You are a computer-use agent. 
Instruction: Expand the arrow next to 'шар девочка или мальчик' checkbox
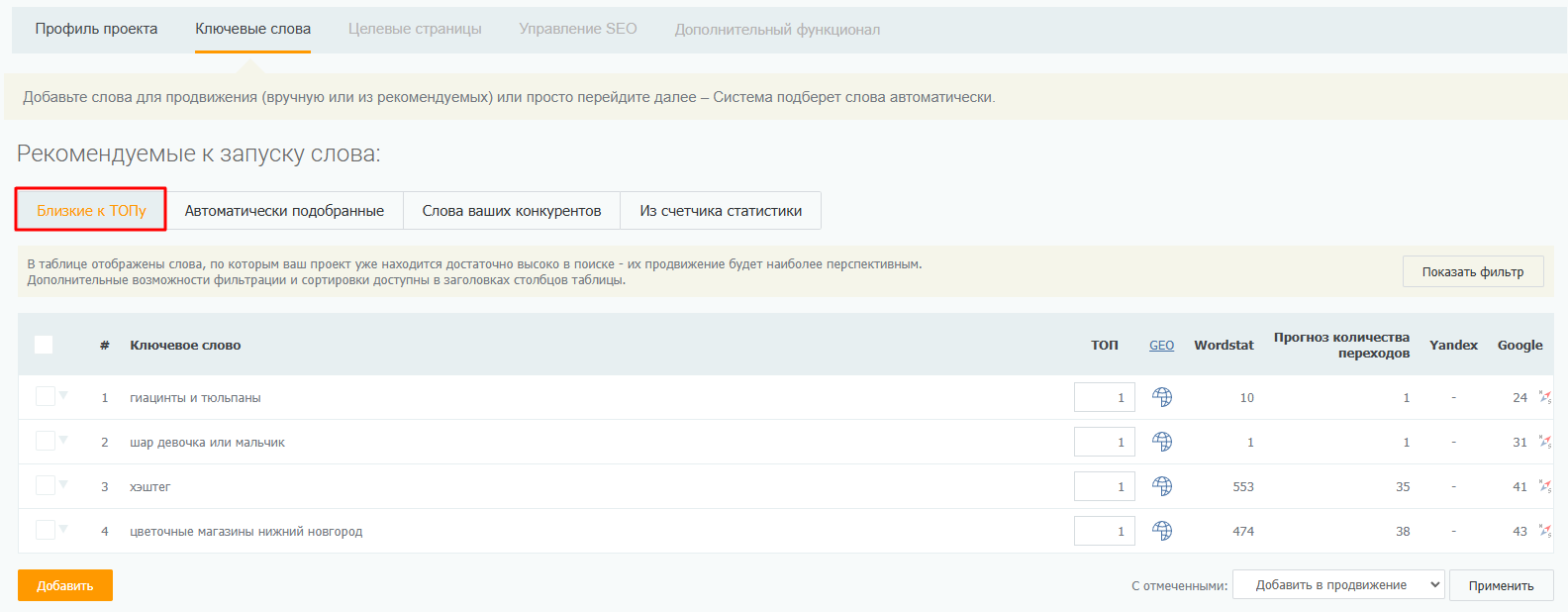coord(63,440)
